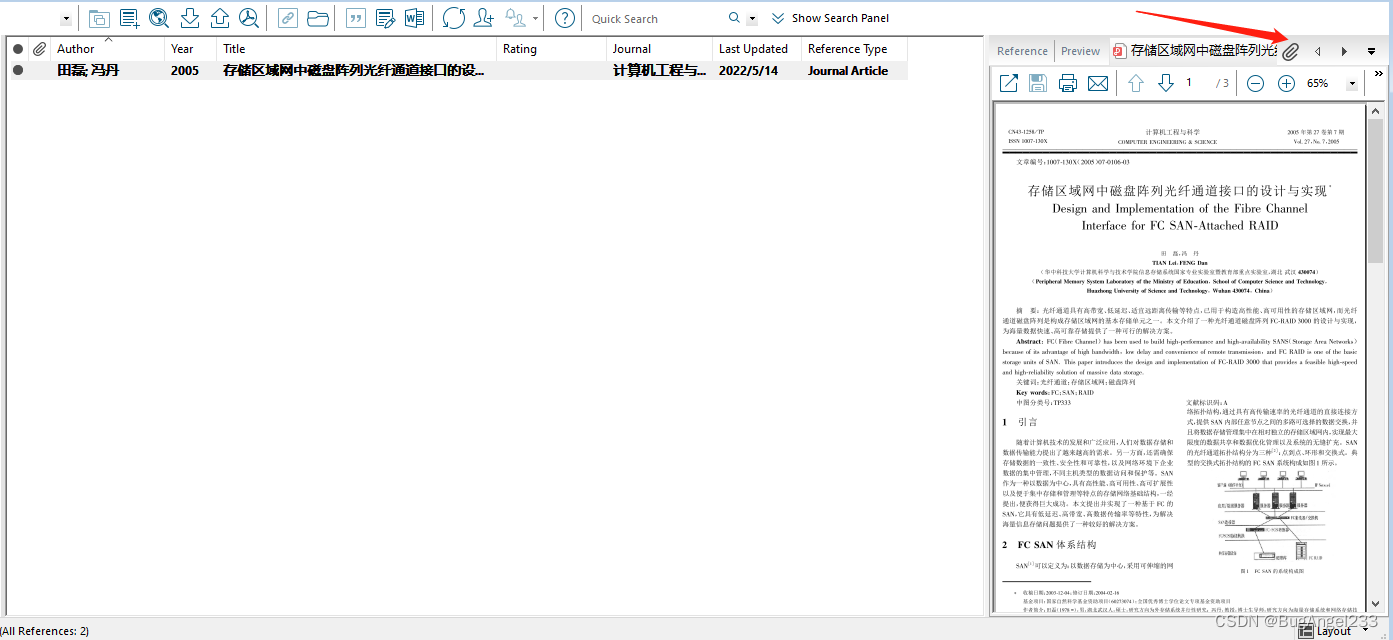This screenshot has width=1393, height=640.
Task: Toggle unread dot on 田磊 reference row
Action: point(17,70)
